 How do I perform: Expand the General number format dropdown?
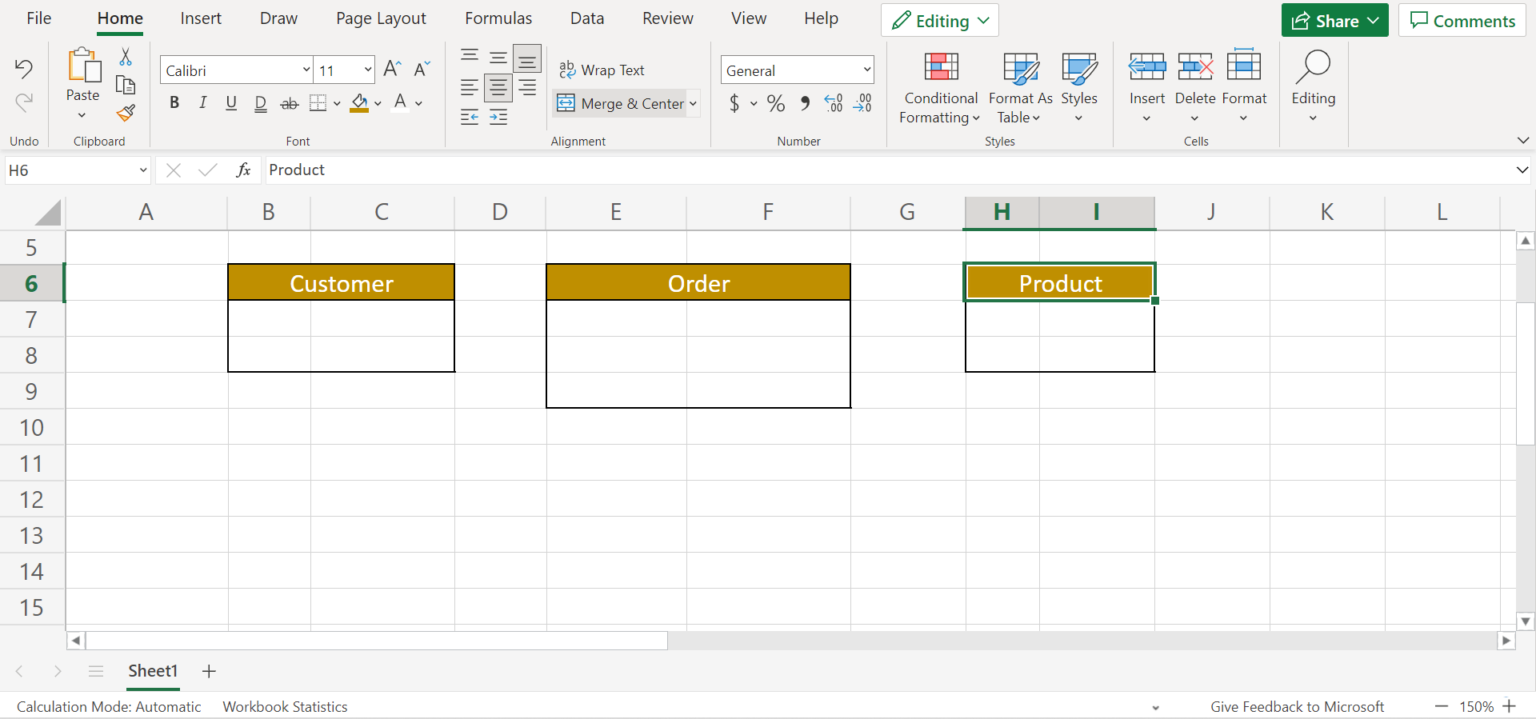click(x=866, y=70)
